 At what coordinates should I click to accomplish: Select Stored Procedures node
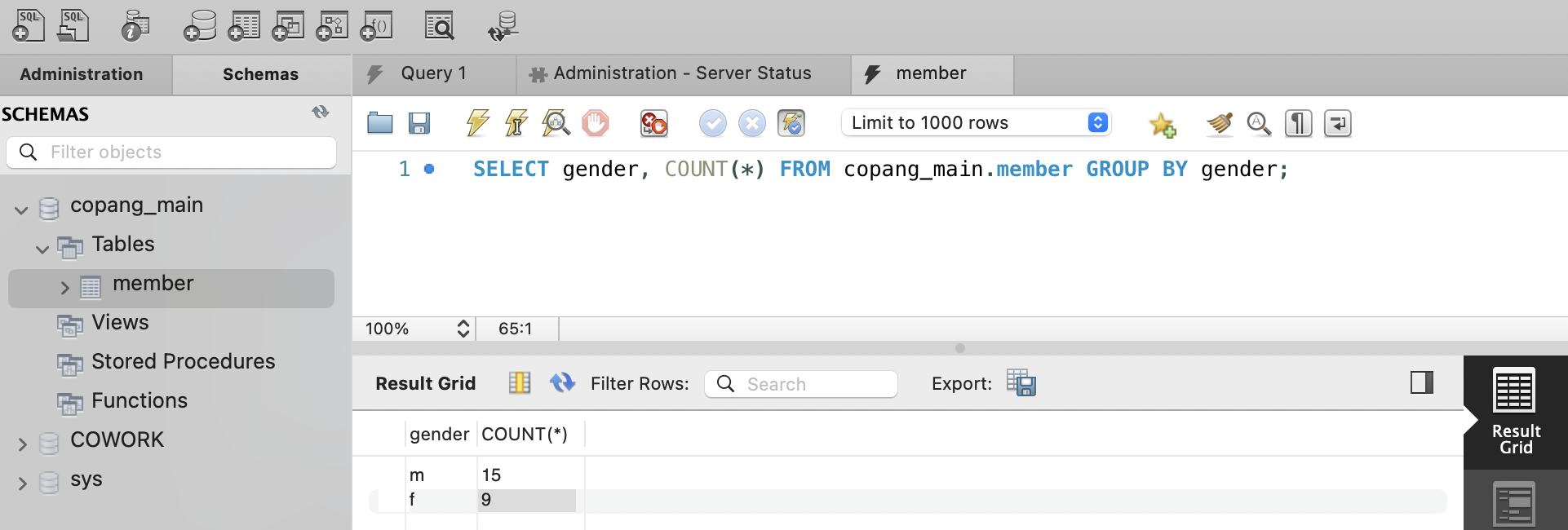(x=183, y=362)
